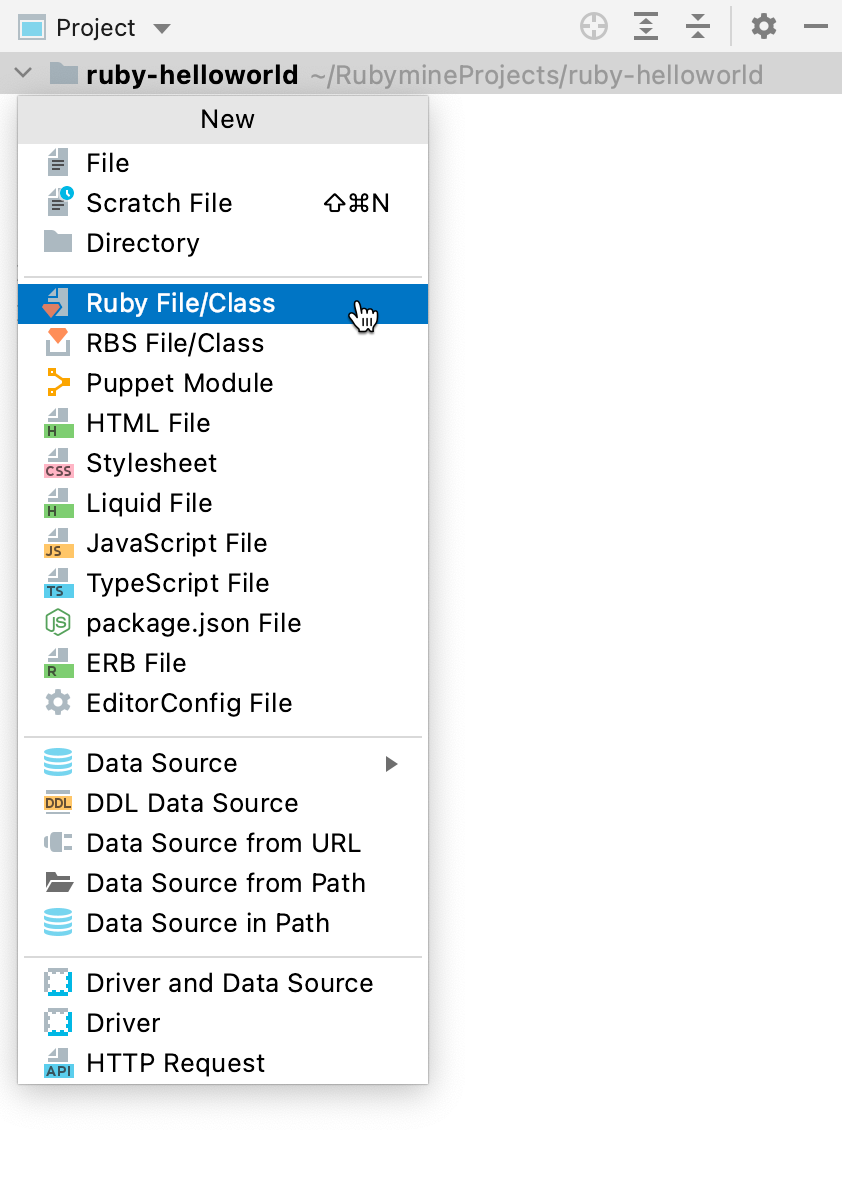
Task: Click the Puppet Module icon
Action: (x=58, y=383)
